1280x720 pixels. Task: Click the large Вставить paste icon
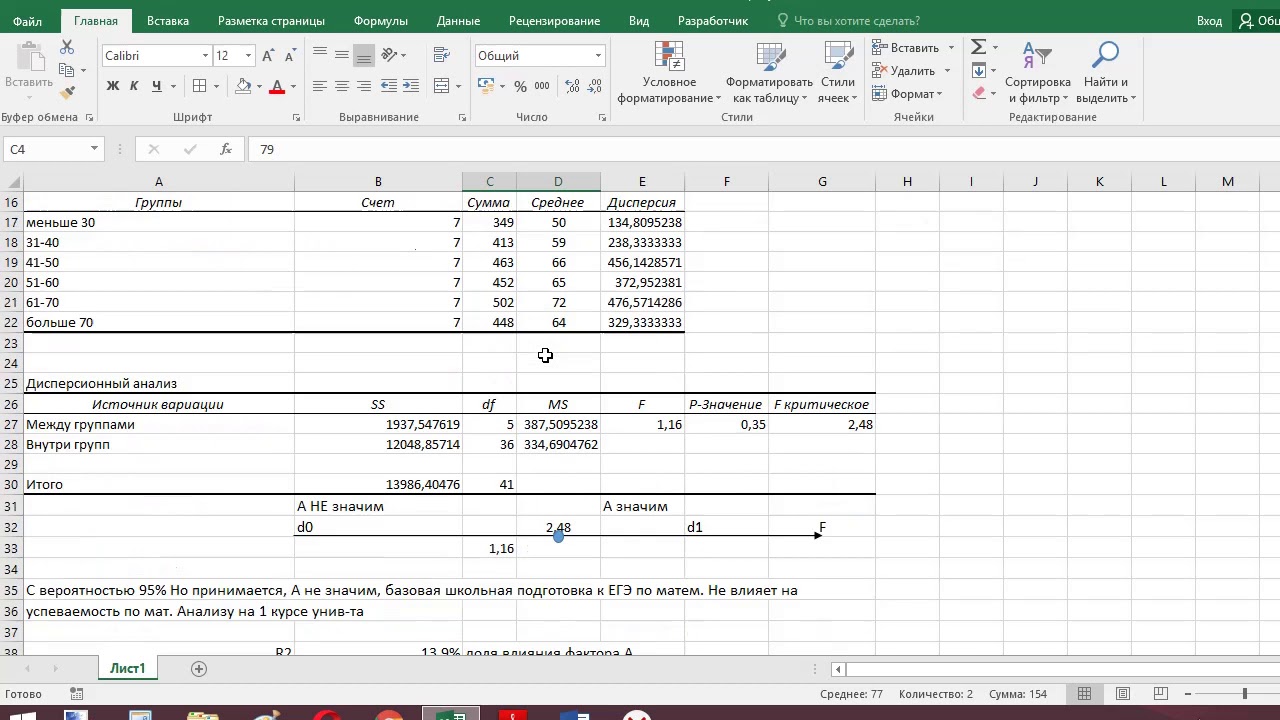point(29,57)
